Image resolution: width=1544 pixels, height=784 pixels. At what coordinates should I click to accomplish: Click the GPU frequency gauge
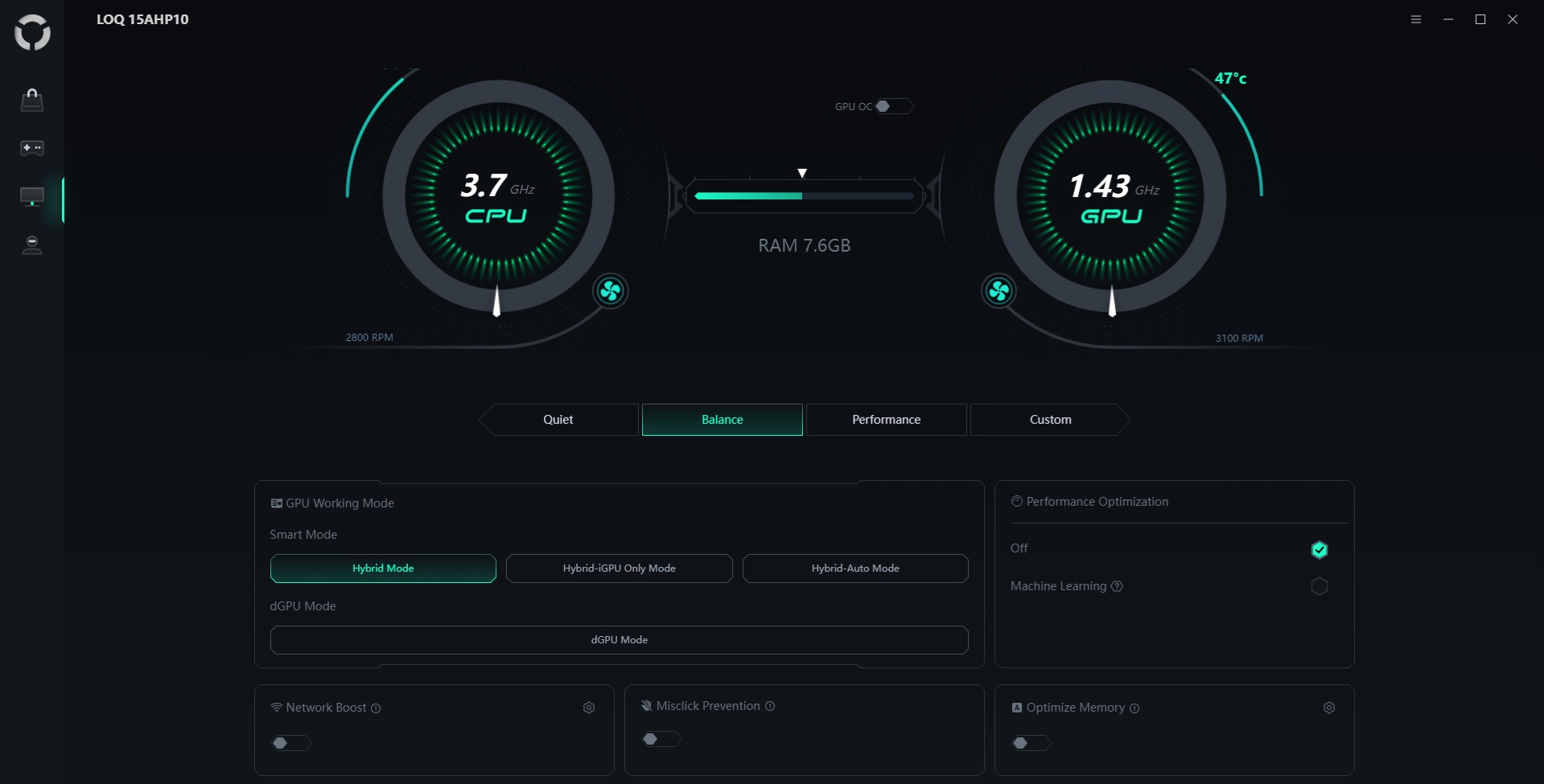click(x=1111, y=195)
